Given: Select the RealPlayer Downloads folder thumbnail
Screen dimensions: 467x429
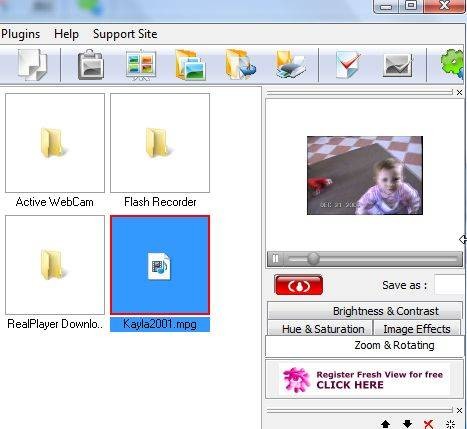Looking at the screenshot, I should 55,265.
